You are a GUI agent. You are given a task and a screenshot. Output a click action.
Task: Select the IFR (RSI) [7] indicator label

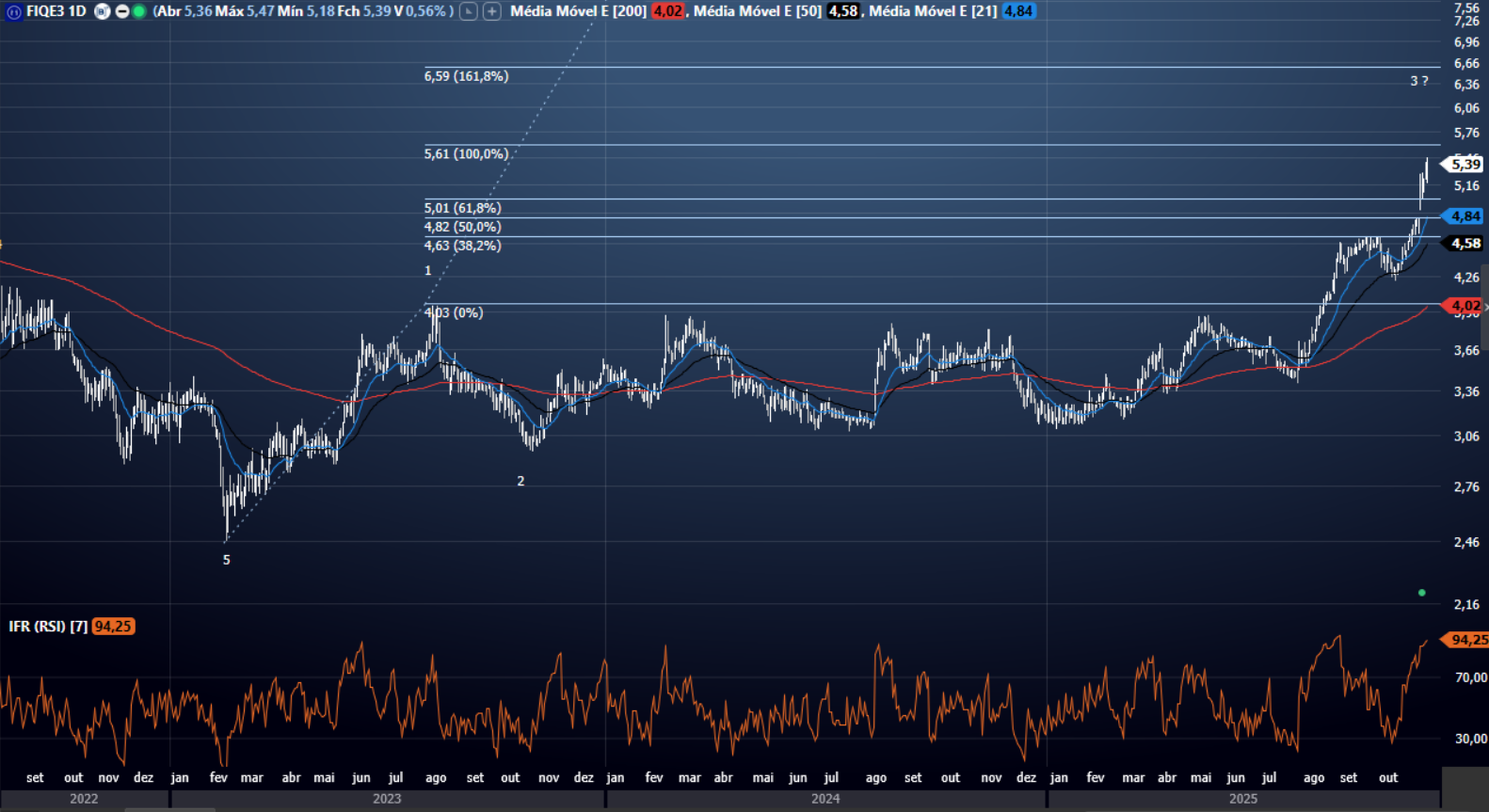point(48,627)
